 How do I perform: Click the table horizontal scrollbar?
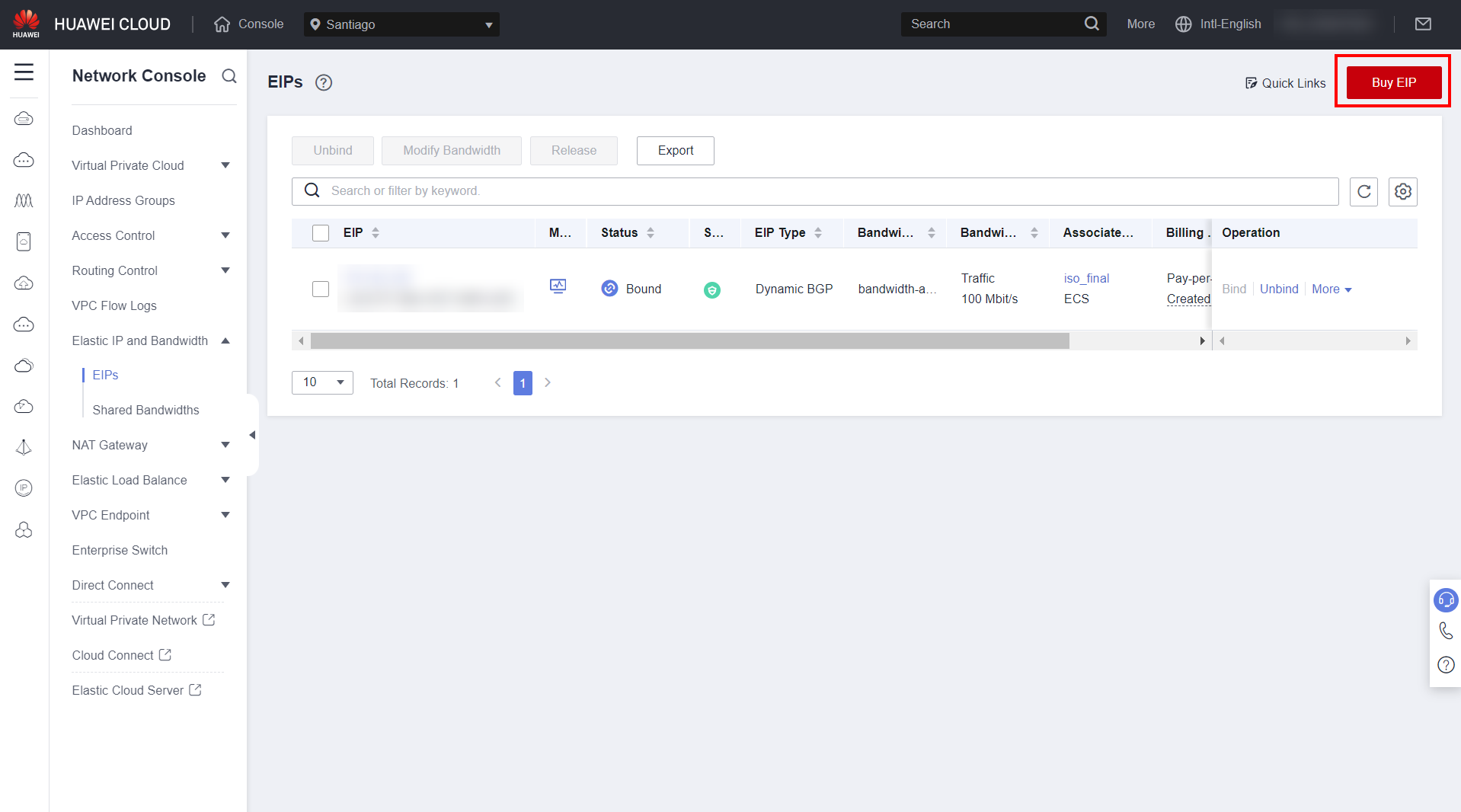pos(689,341)
